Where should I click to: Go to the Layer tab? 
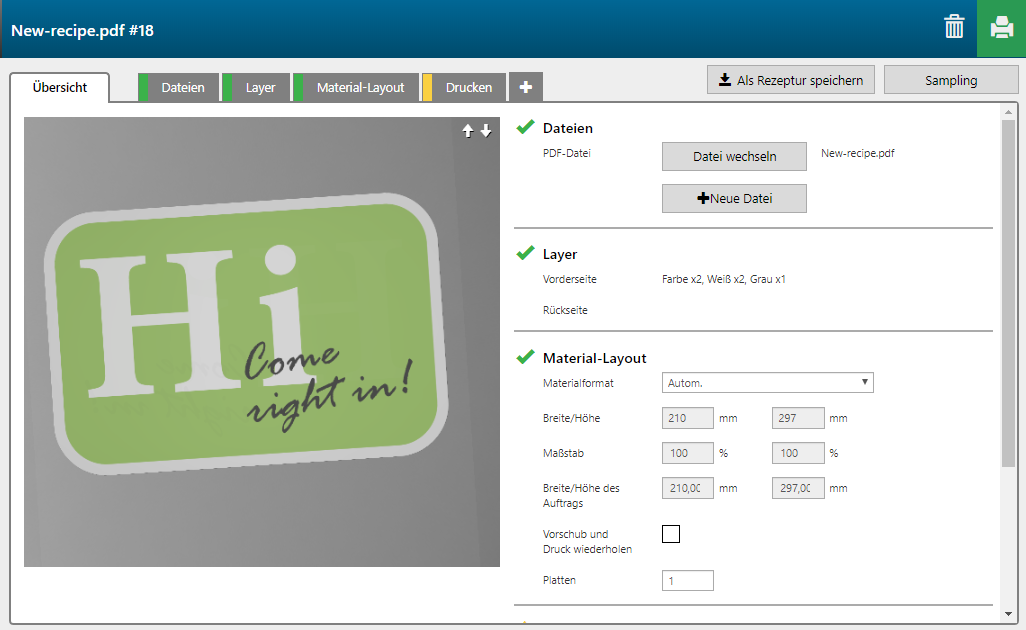pyautogui.click(x=260, y=88)
